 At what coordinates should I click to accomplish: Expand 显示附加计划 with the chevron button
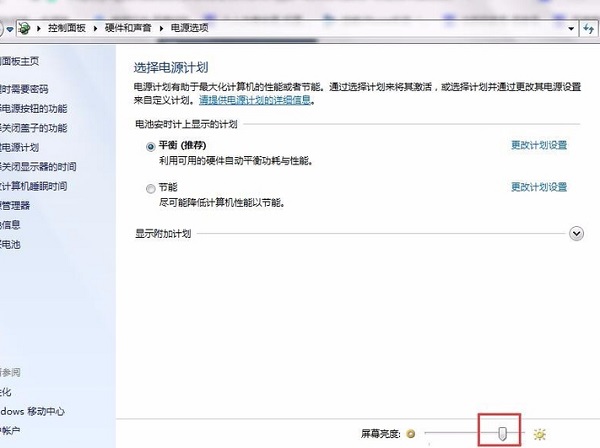[x=576, y=233]
